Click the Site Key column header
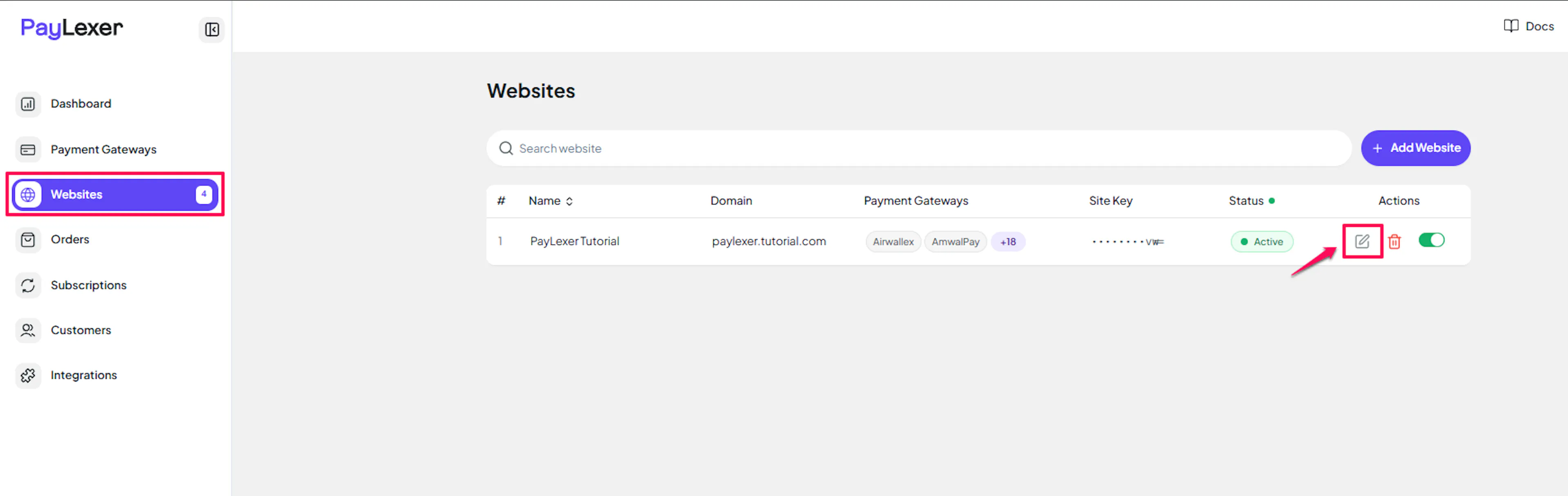This screenshot has width=1568, height=496. click(x=1110, y=201)
